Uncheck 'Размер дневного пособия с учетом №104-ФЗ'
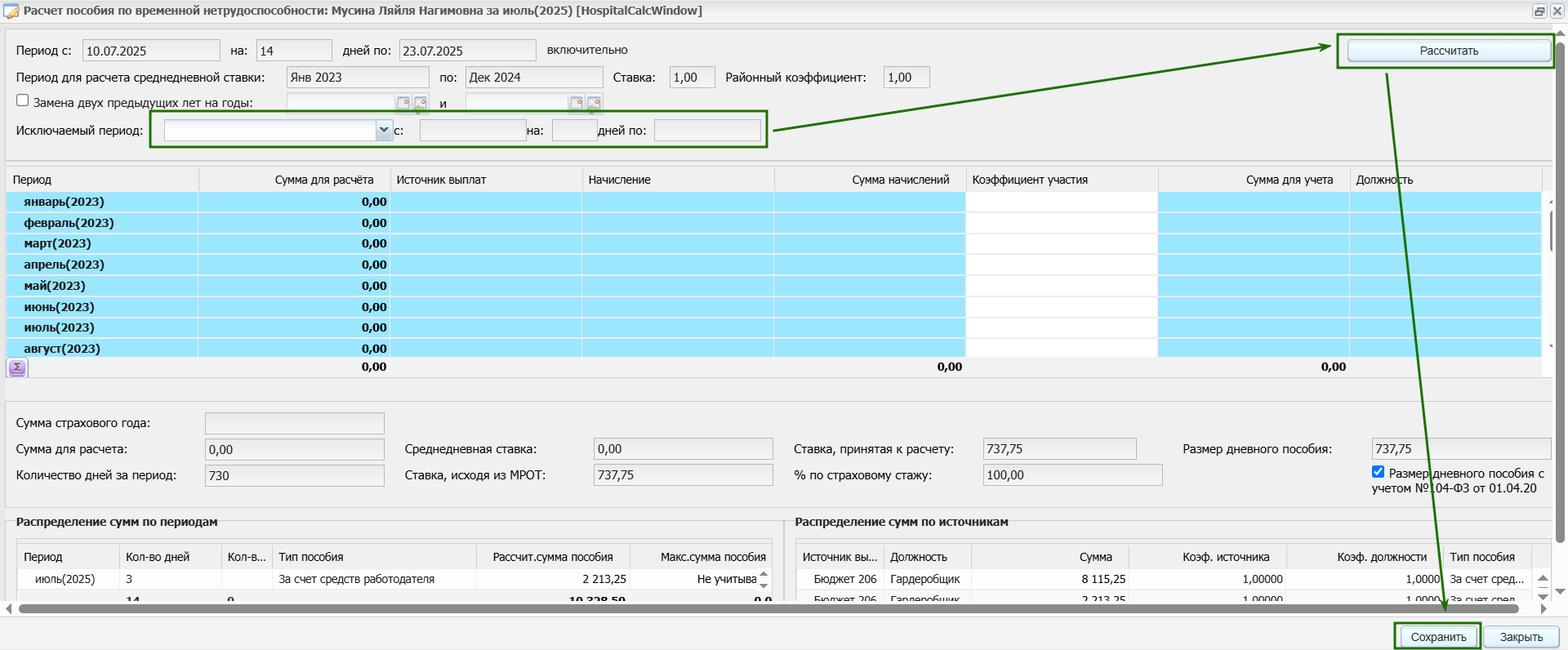Viewport: 1568px width, 650px height. tap(1378, 472)
